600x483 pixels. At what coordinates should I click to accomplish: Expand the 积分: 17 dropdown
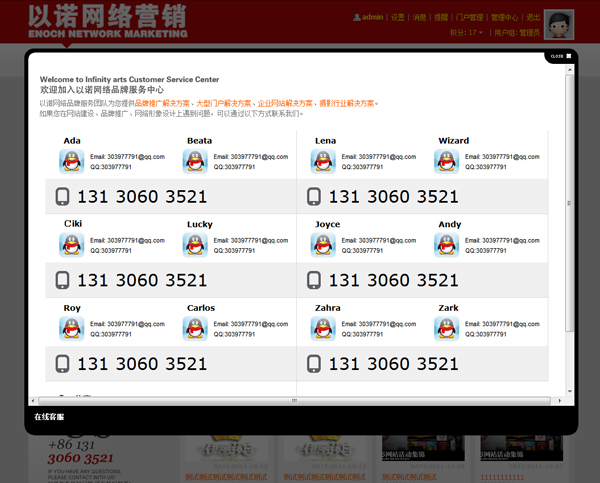(466, 33)
